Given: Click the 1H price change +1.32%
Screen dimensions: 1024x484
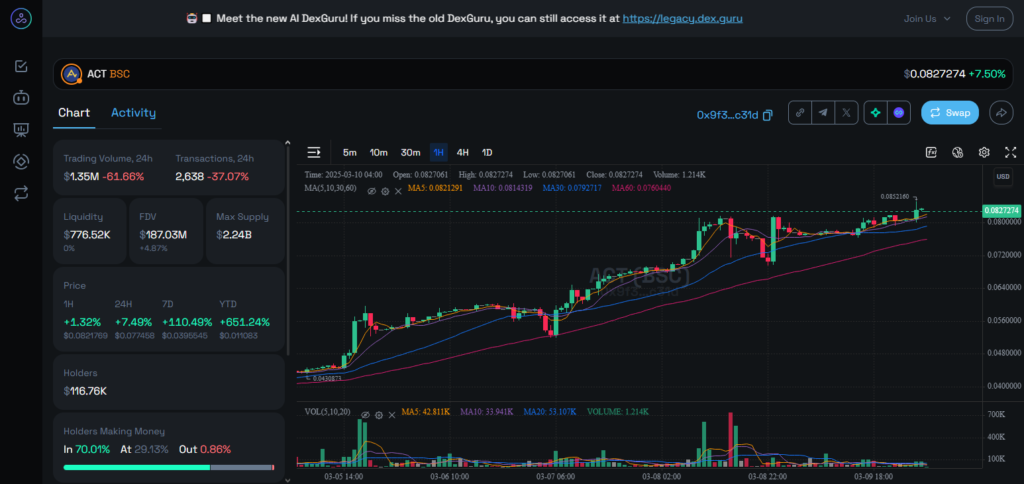Looking at the screenshot, I should click(x=82, y=322).
